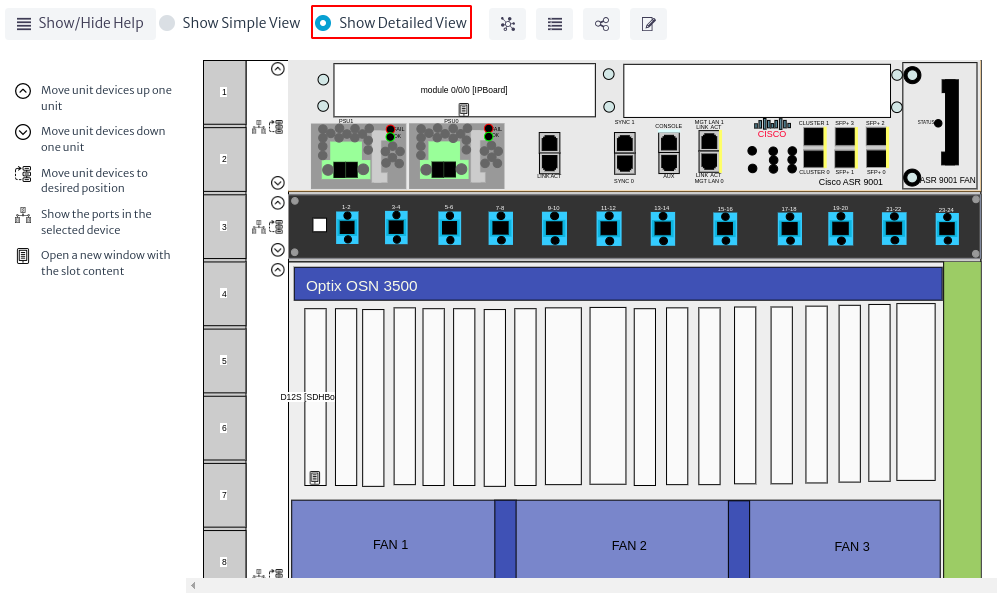Select the FAN 1 module
Image resolution: width=997 pixels, height=607 pixels.
pyautogui.click(x=392, y=539)
